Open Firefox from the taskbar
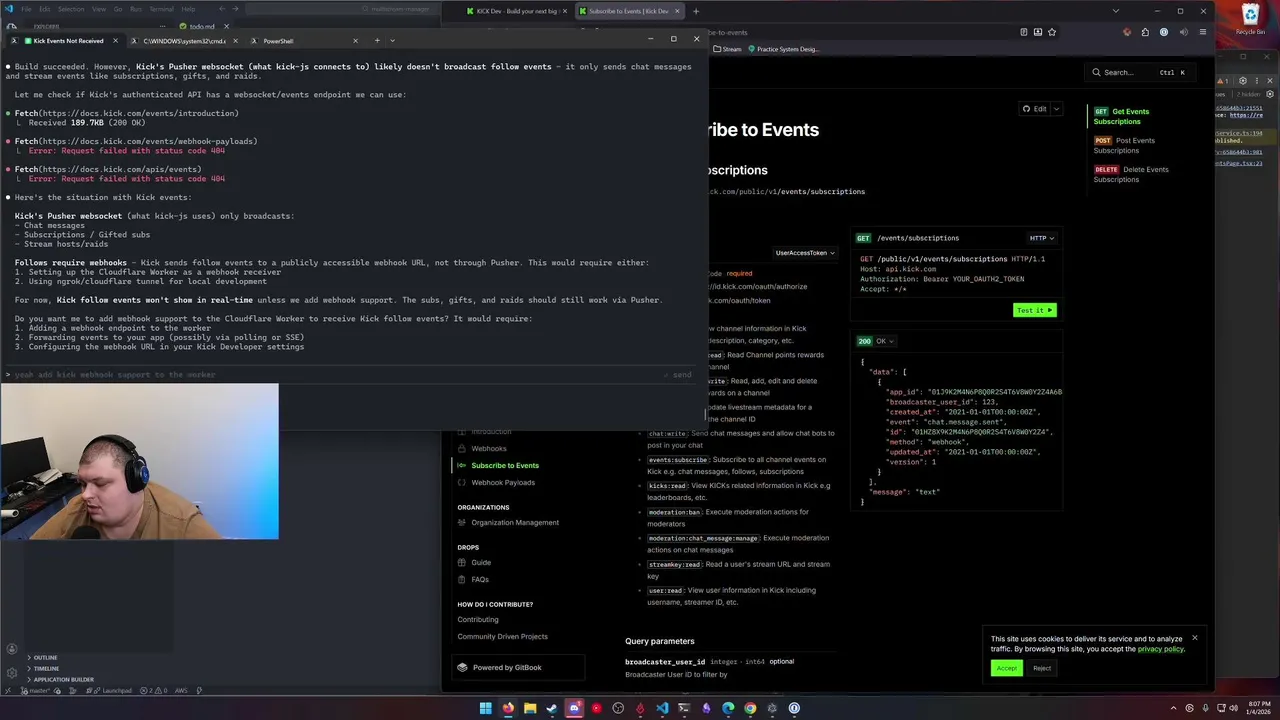The image size is (1280, 720). point(508,708)
